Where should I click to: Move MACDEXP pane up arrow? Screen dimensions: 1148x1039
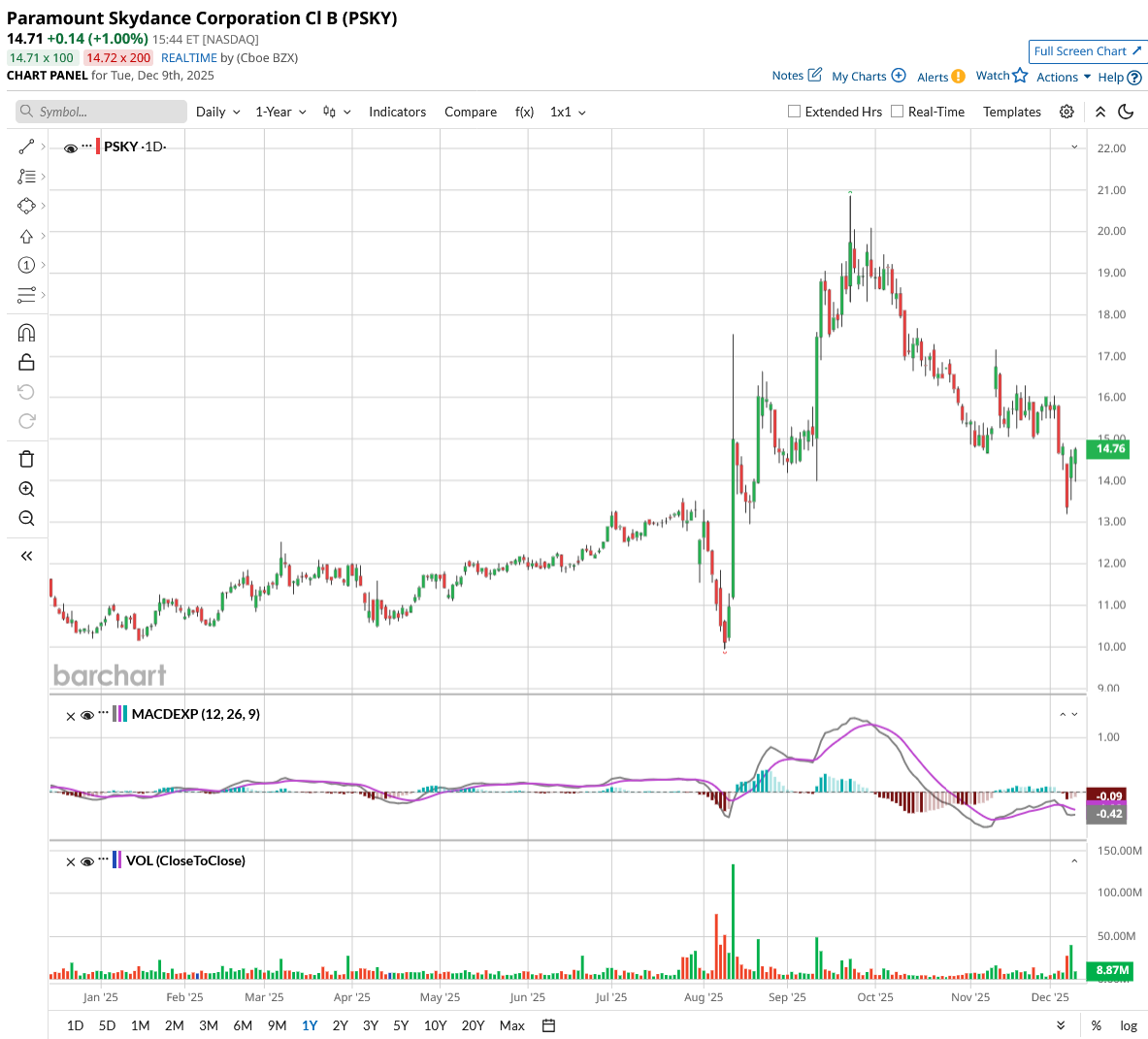[x=1063, y=714]
